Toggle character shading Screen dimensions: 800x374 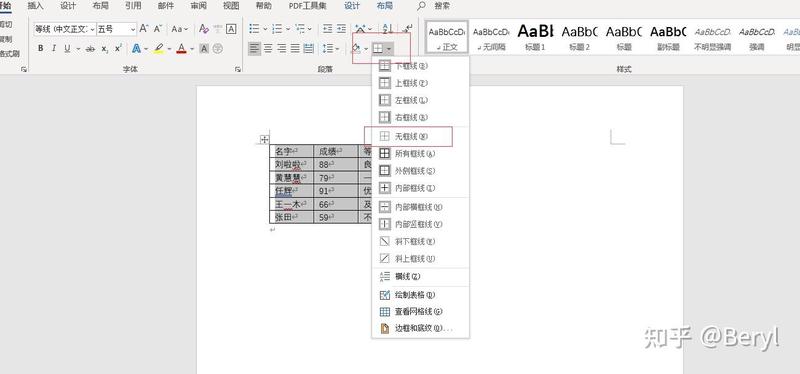[204, 48]
